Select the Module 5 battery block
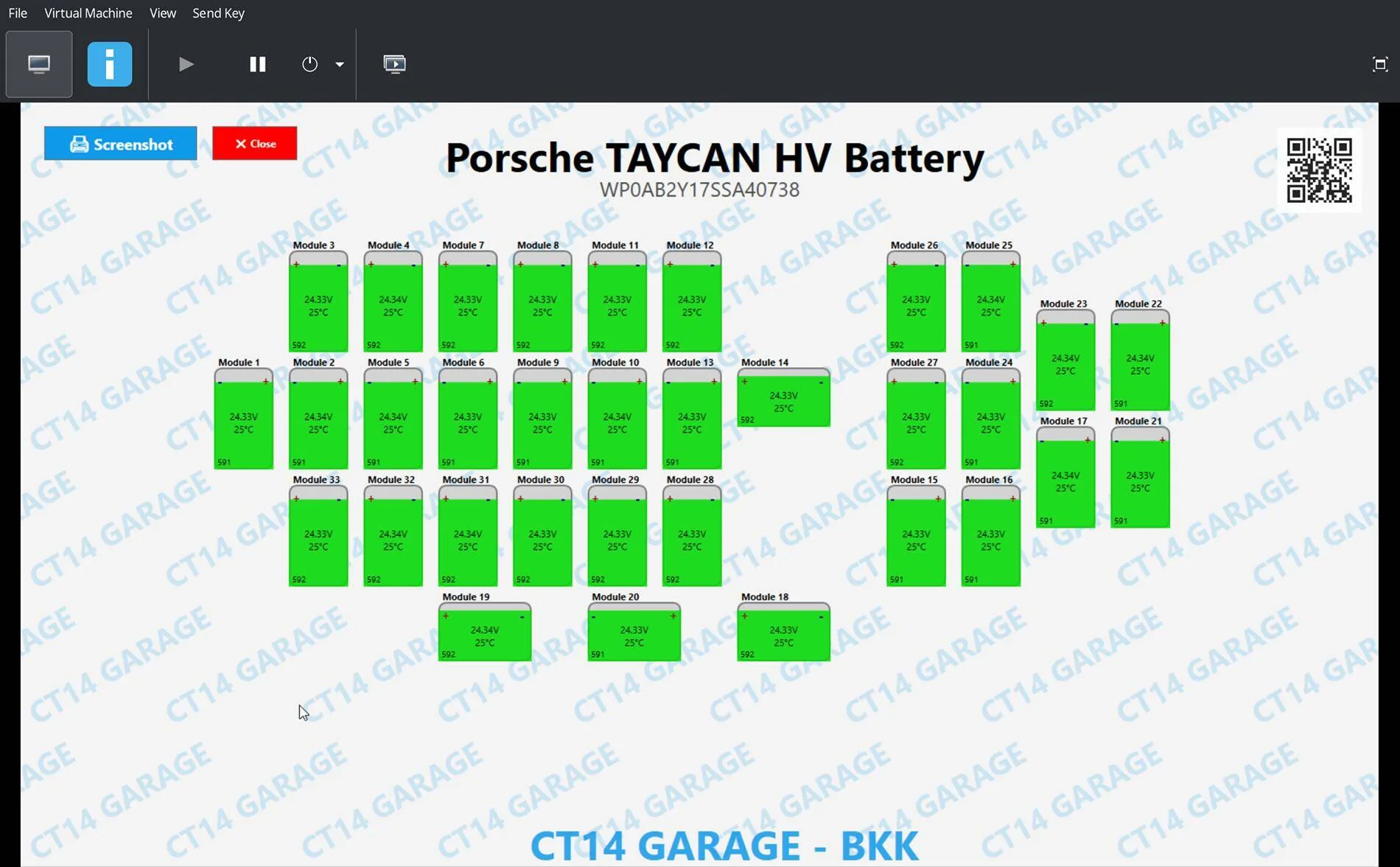This screenshot has width=1400, height=867. tap(393, 419)
